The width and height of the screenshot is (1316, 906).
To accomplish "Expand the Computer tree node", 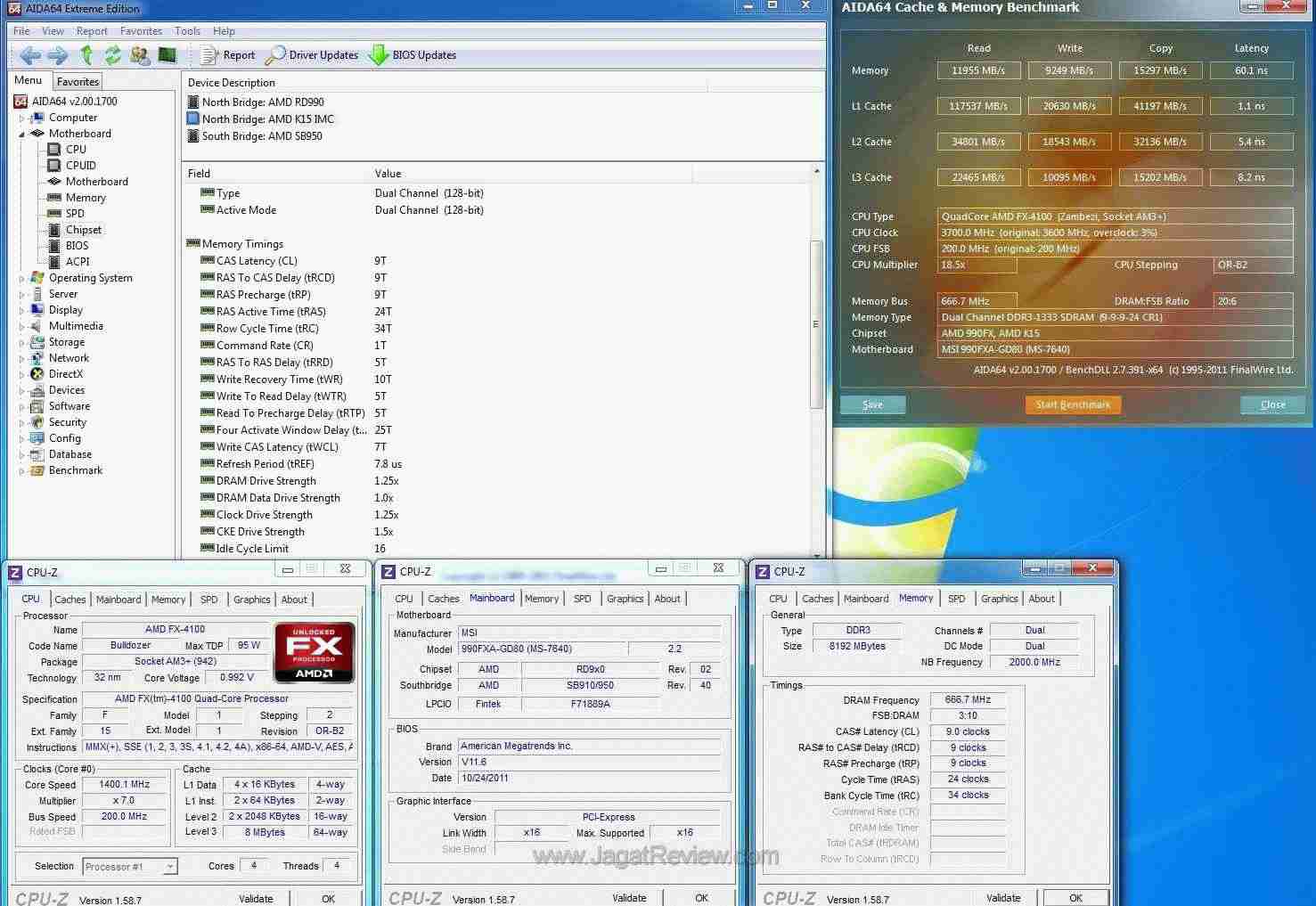I will pos(21,118).
